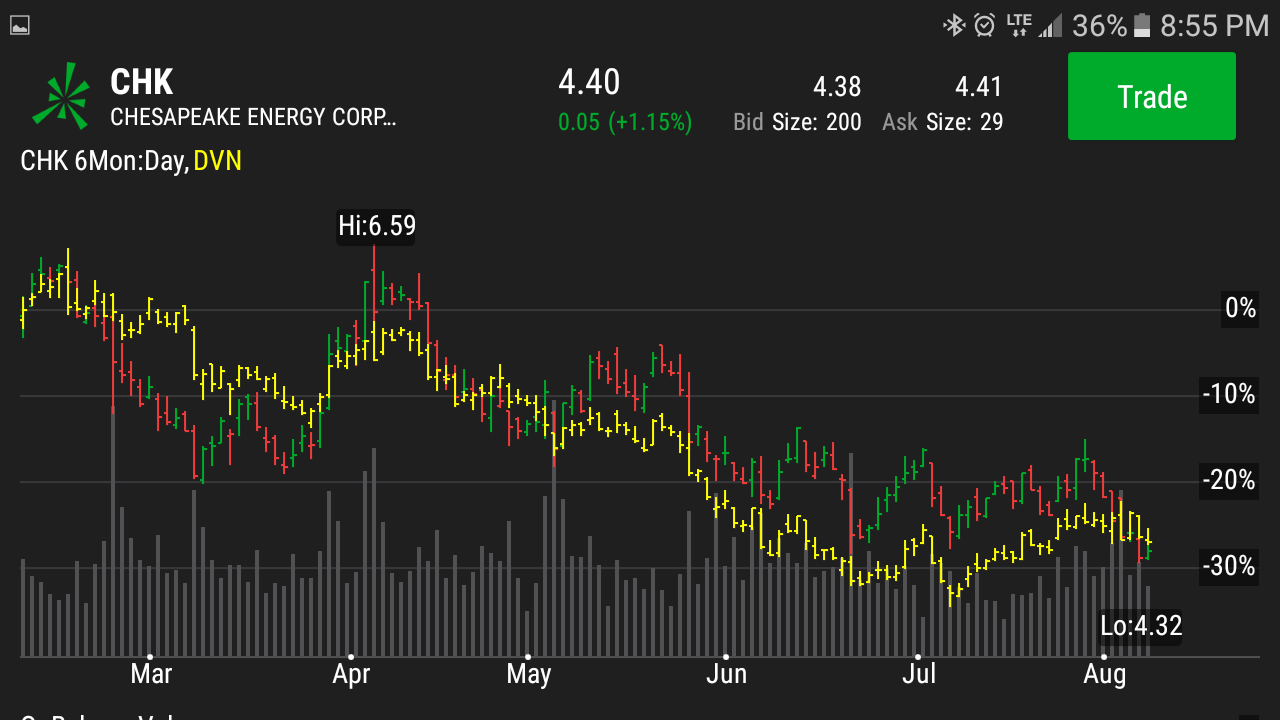Viewport: 1280px width, 720px height.
Task: Select the Aug marker on time axis
Action: pyautogui.click(x=1104, y=673)
